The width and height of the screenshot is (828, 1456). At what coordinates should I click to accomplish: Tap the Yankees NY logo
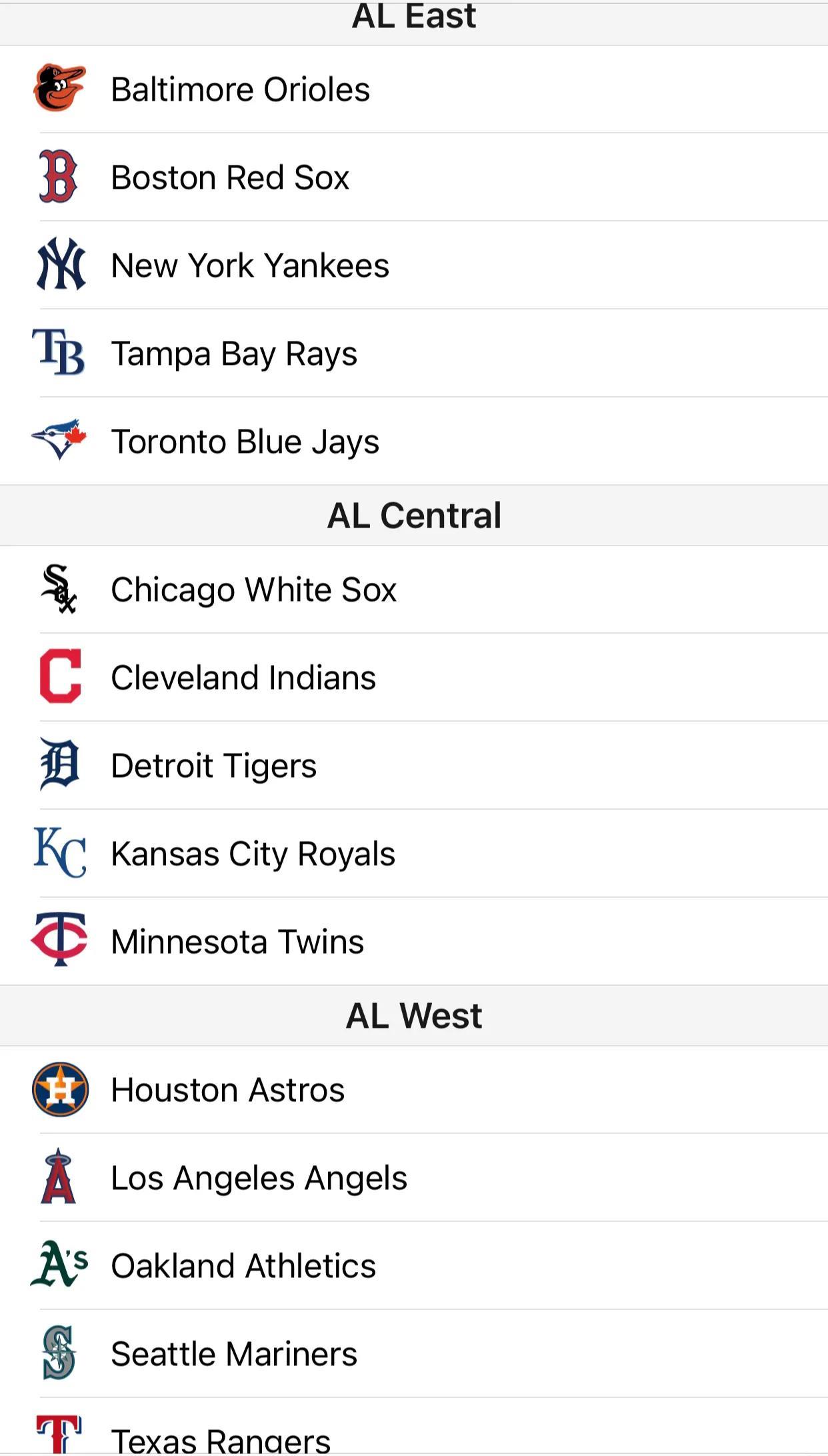coord(61,264)
